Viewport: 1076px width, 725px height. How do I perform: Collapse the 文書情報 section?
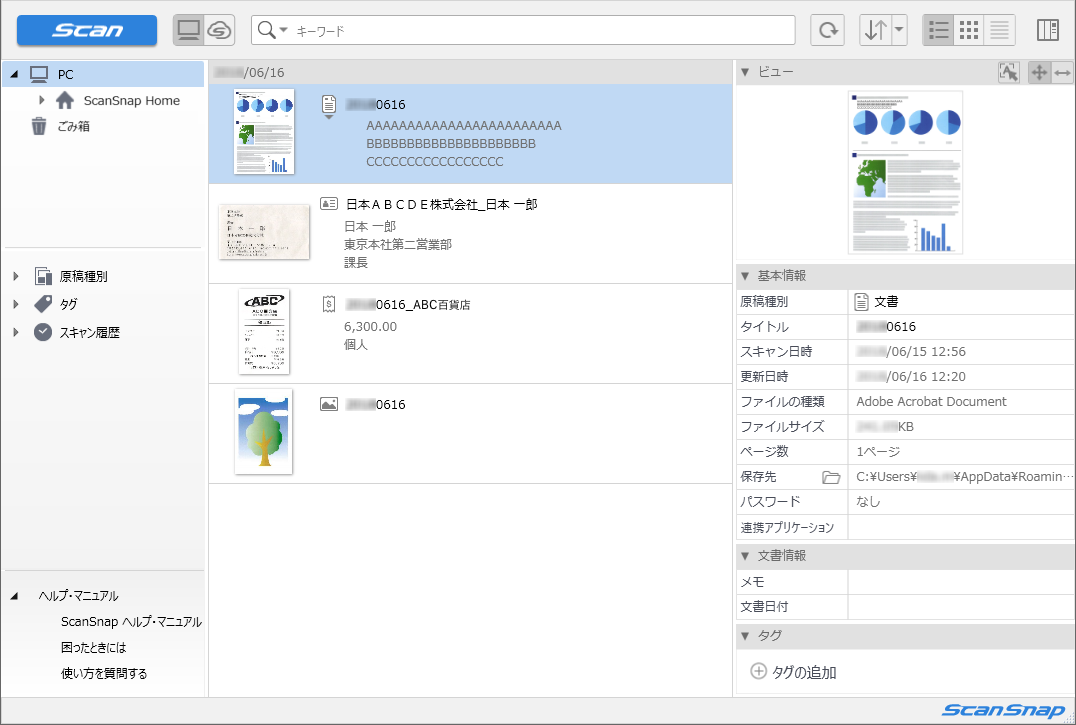point(745,556)
